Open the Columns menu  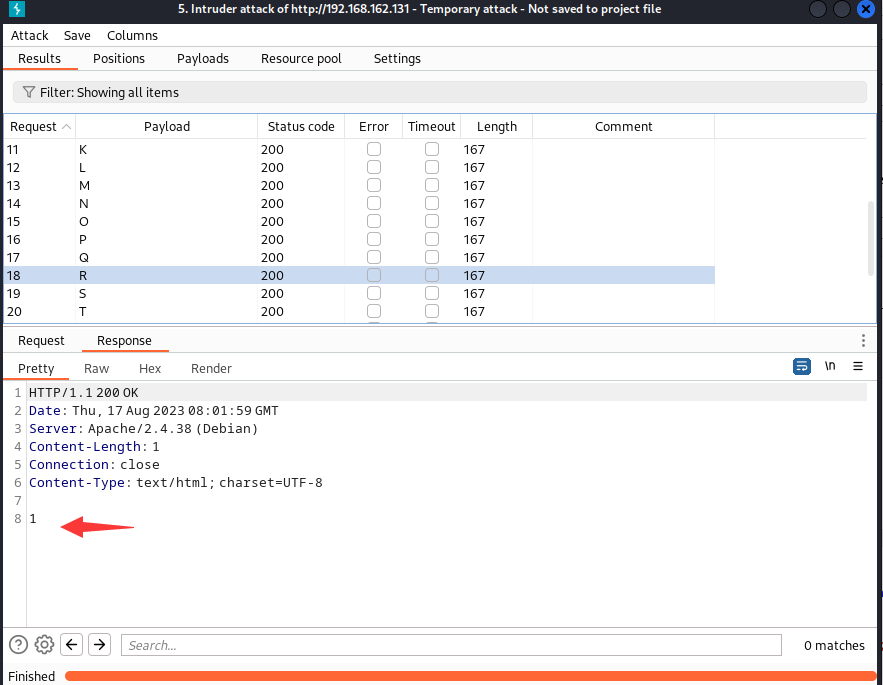pos(132,35)
